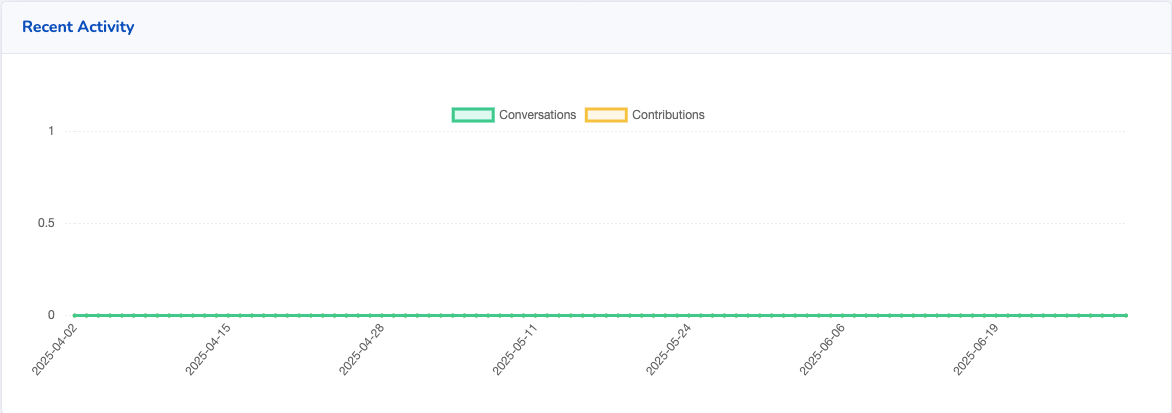Hide the Contributions series via its label
Screen dimensions: 1172x413
(668, 115)
